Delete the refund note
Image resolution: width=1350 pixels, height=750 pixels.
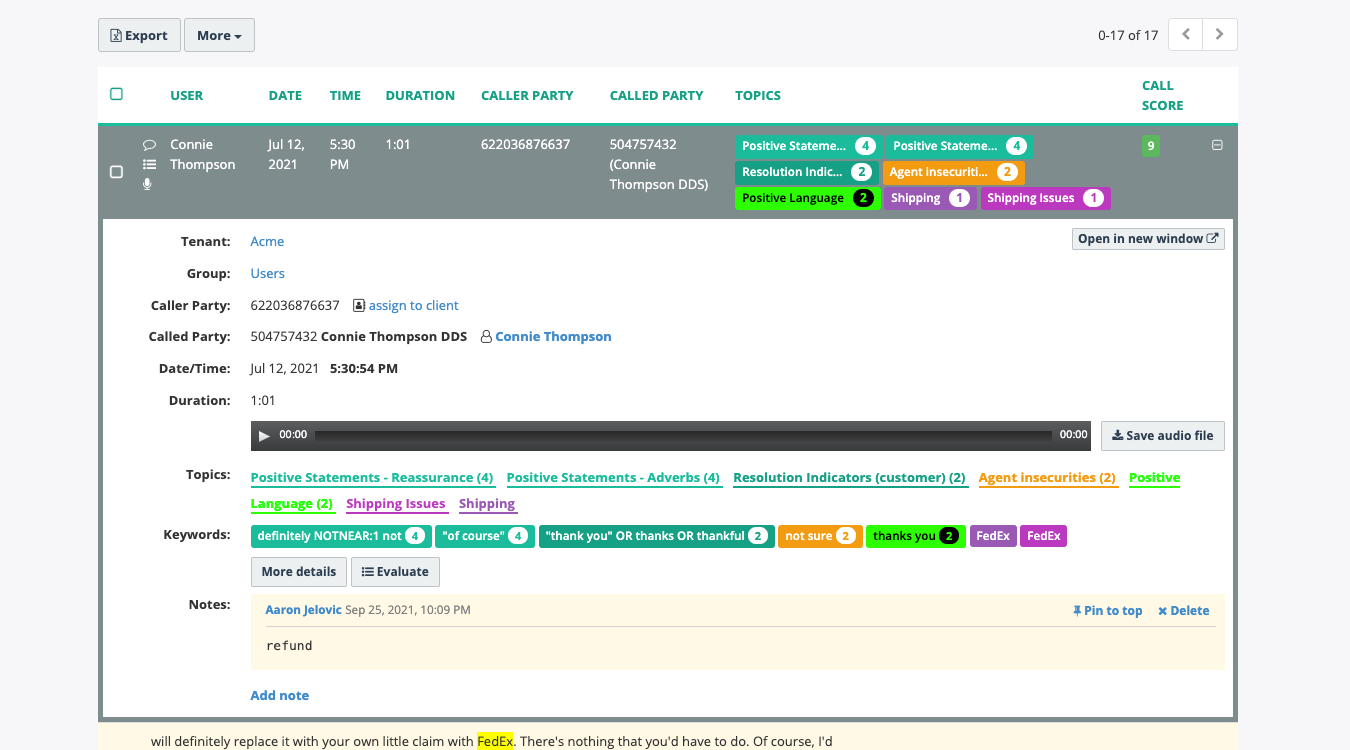pos(1183,611)
